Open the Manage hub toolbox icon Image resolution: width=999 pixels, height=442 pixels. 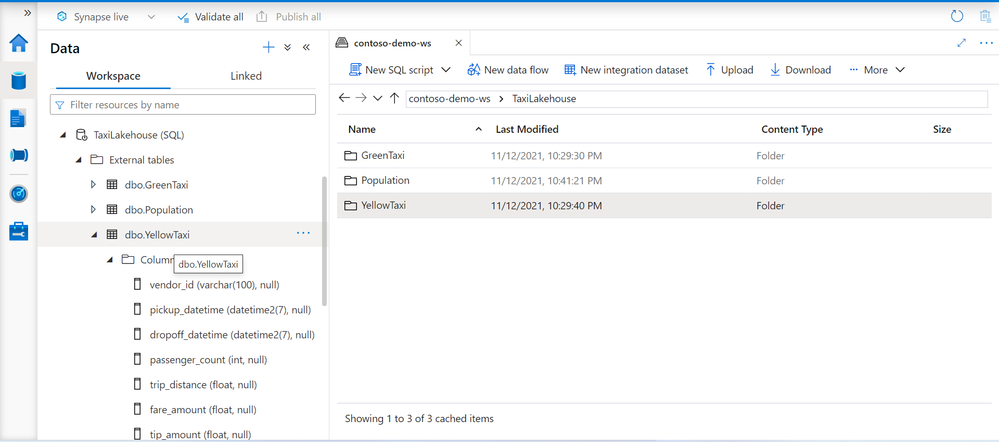(18, 231)
